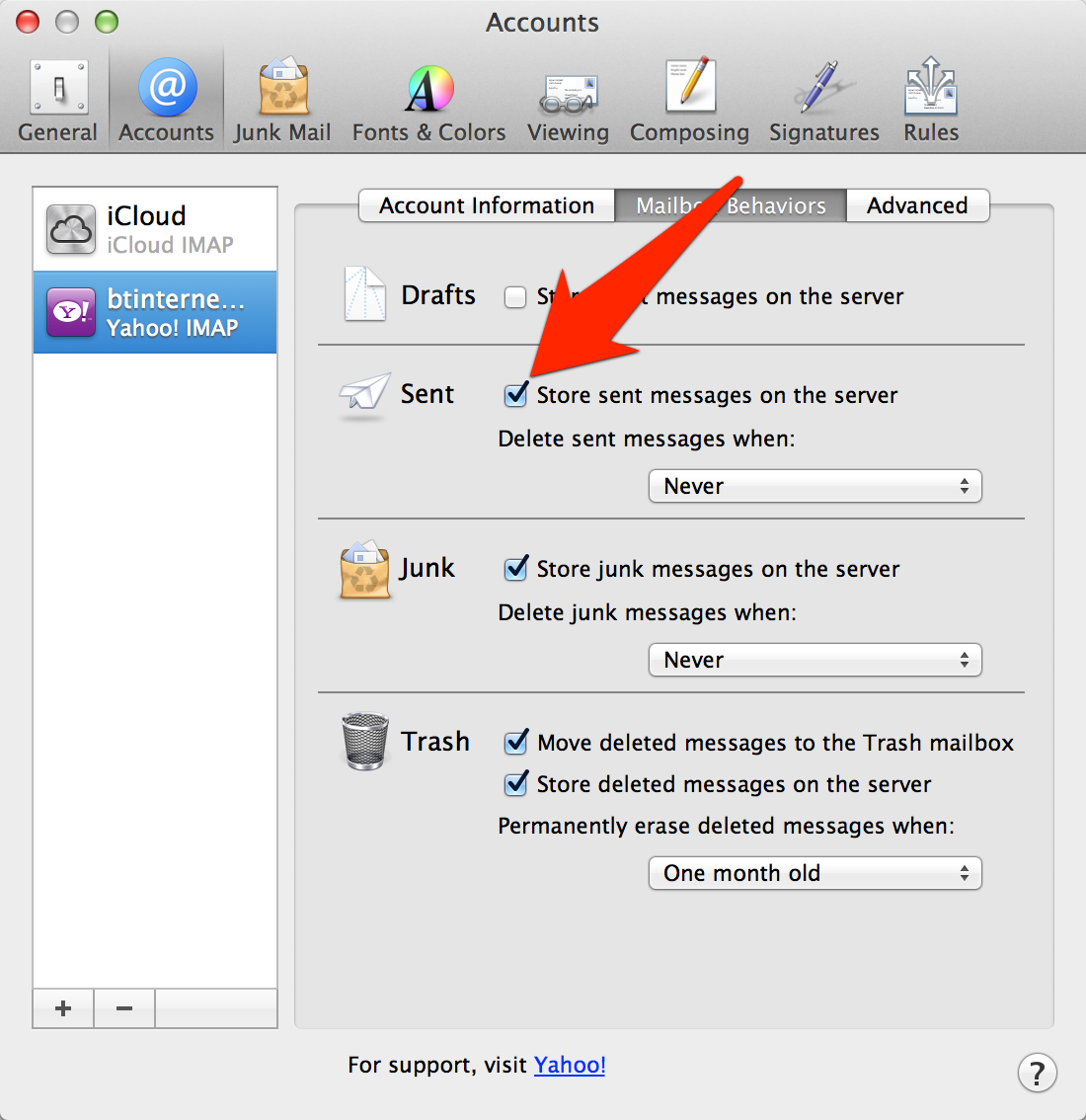Open Composing preferences pane
This screenshot has height=1120, width=1086.
pos(690,101)
